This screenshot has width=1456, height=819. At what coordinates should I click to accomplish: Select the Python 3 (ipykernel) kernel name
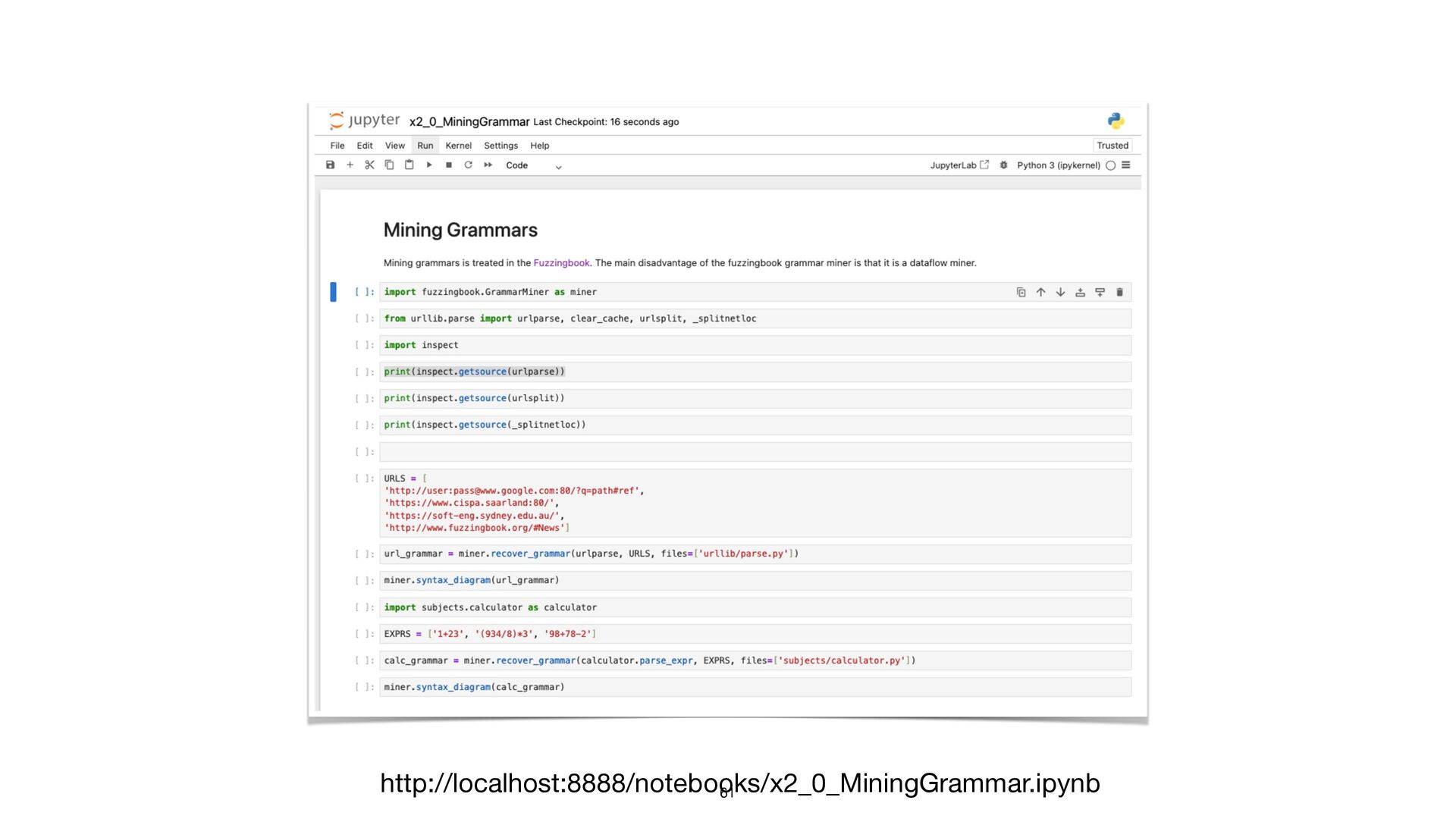[1058, 165]
